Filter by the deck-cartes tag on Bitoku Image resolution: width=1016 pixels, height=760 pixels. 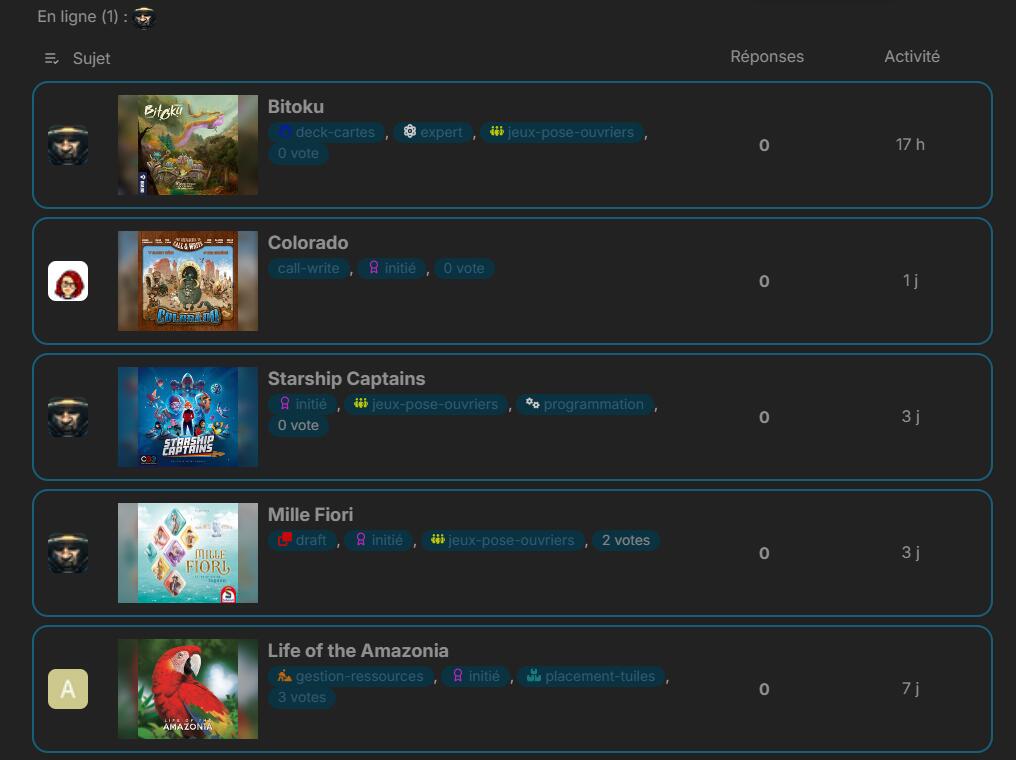(x=327, y=132)
